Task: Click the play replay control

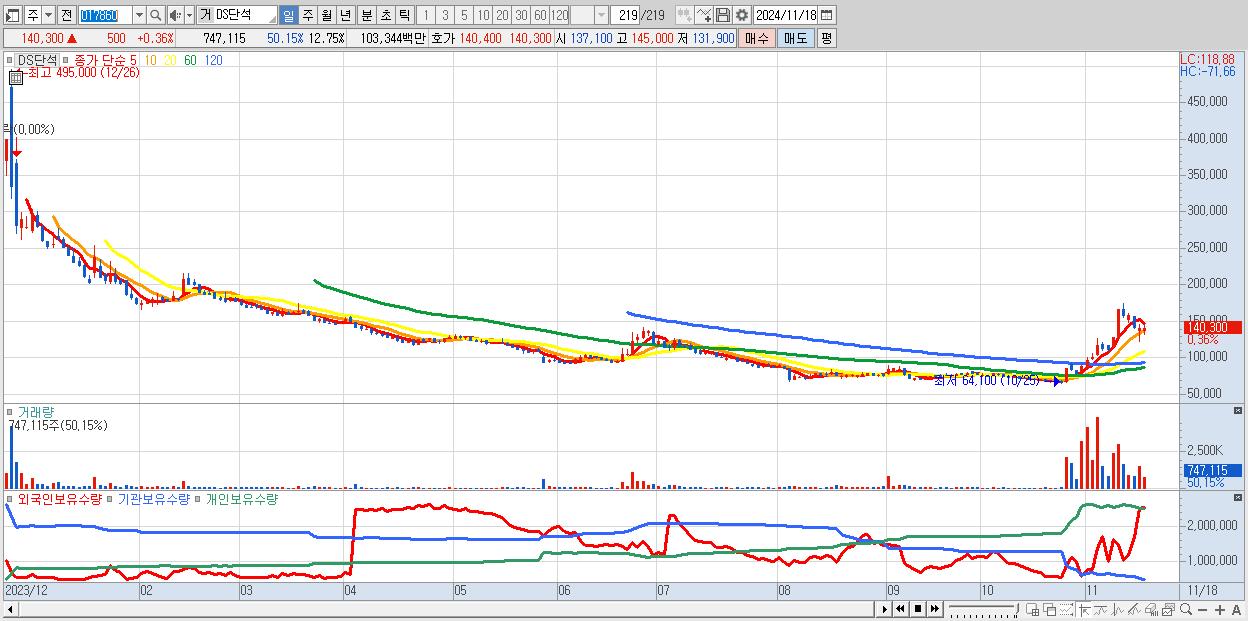Action: 885,609
